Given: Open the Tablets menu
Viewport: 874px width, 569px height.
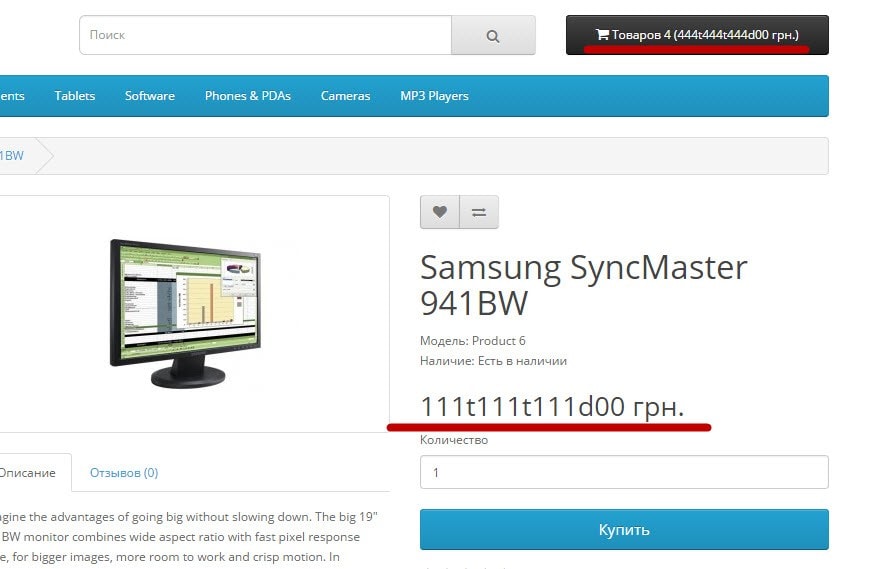Looking at the screenshot, I should coord(75,96).
